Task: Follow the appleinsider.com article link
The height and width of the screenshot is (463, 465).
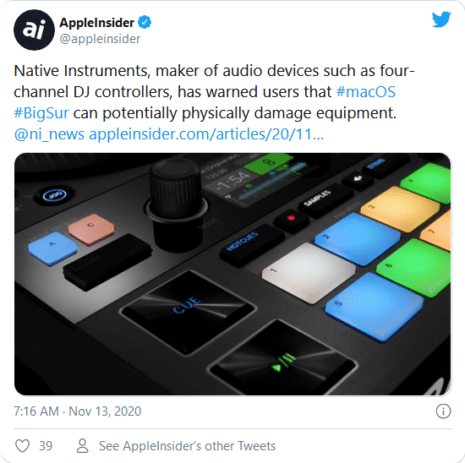Action: pyautogui.click(x=206, y=134)
